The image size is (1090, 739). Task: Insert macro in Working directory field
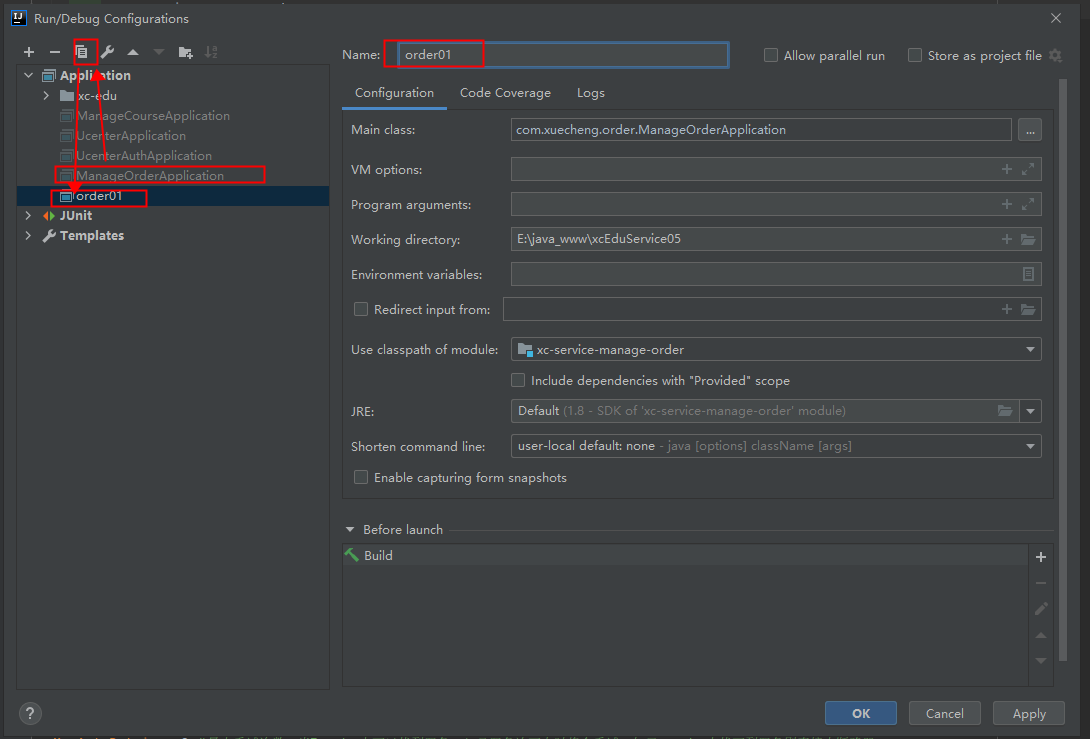point(1007,239)
